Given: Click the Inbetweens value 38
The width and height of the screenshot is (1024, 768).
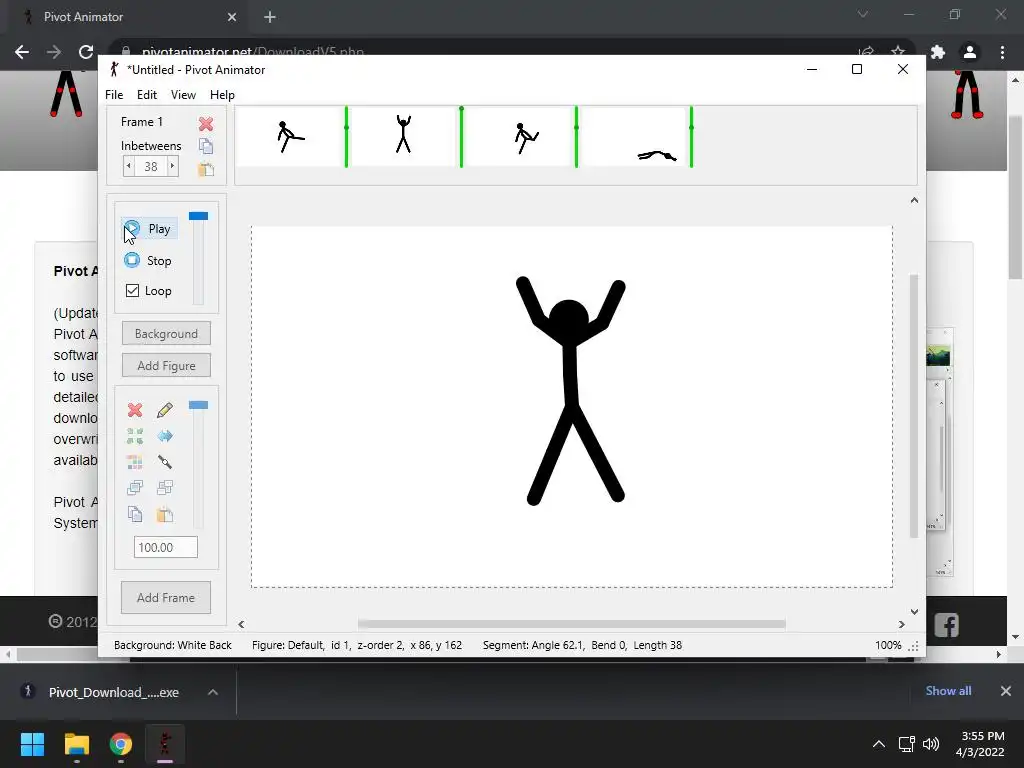Looking at the screenshot, I should tap(151, 167).
